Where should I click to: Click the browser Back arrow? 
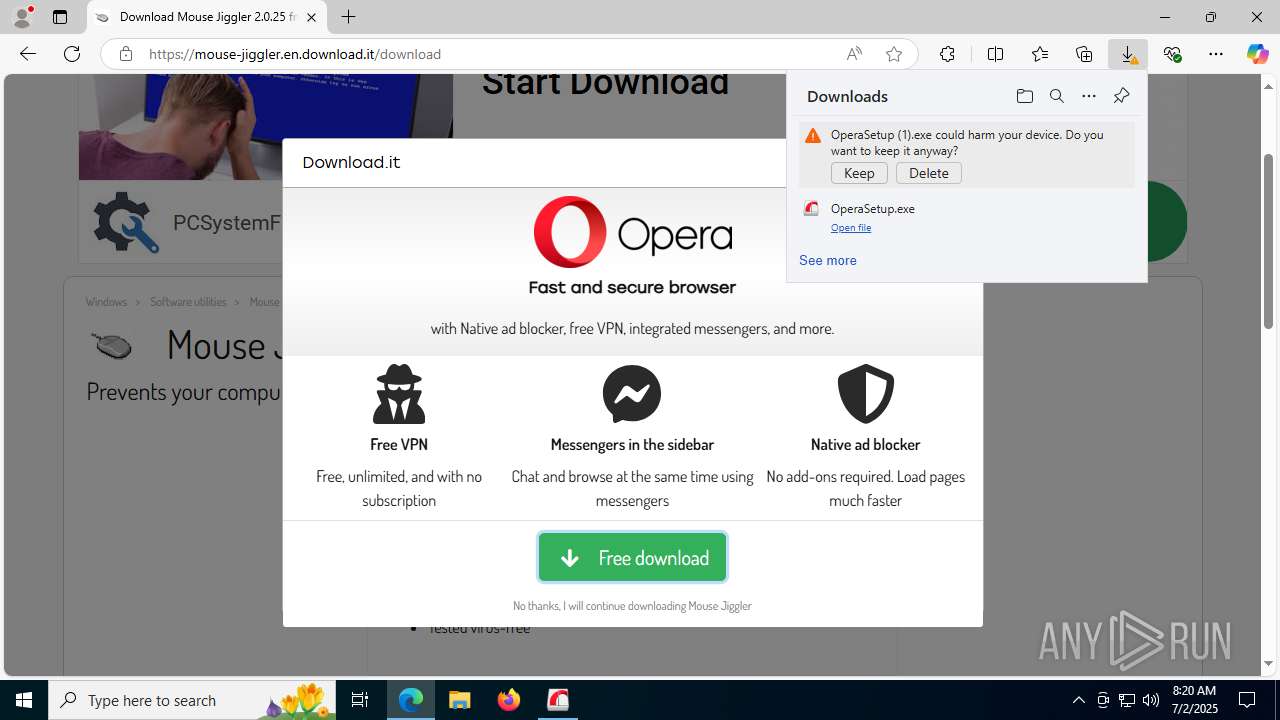[28, 54]
